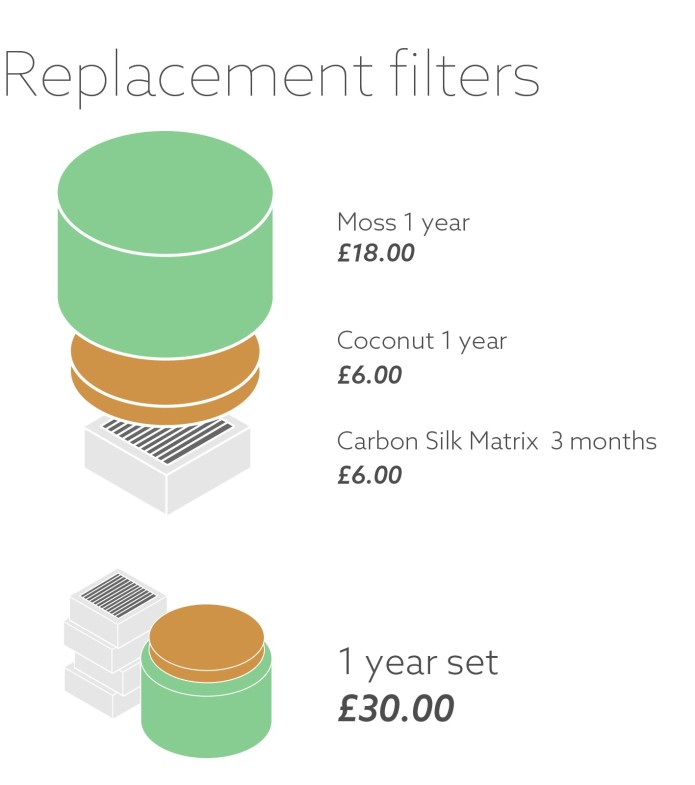Click the striped grille on stacked filter set
Image resolution: width=695 pixels, height=785 pixels.
pos(118,595)
